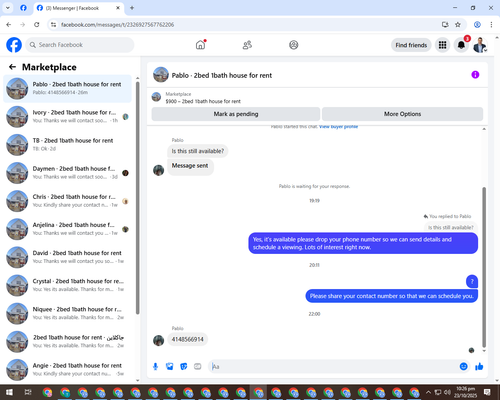Open Crystal conversation in list
500x400 pixels.
pos(67,285)
